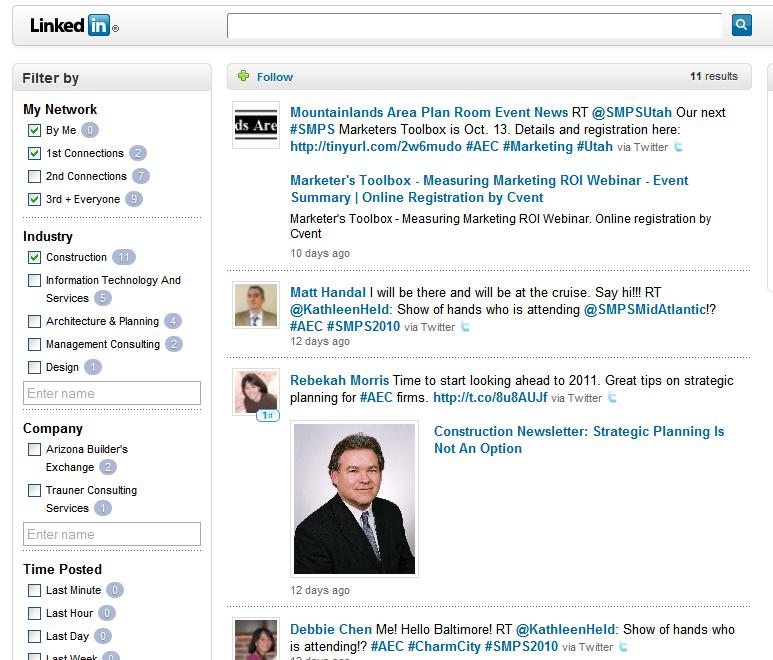Open the t.co/8u8AUJf link
This screenshot has width=773, height=660.
pyautogui.click(x=490, y=398)
